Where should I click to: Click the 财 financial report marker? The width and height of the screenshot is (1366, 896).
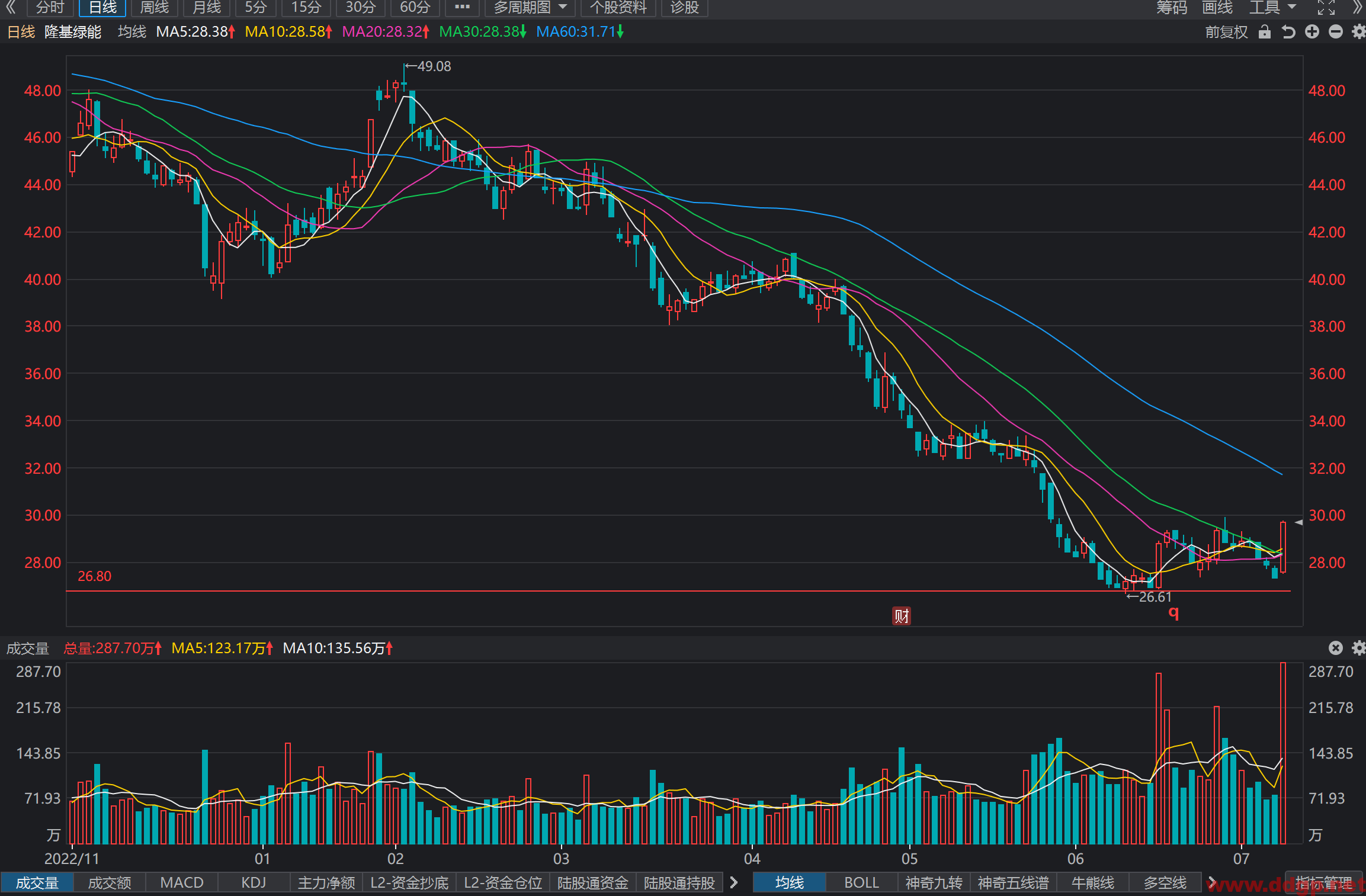(902, 616)
